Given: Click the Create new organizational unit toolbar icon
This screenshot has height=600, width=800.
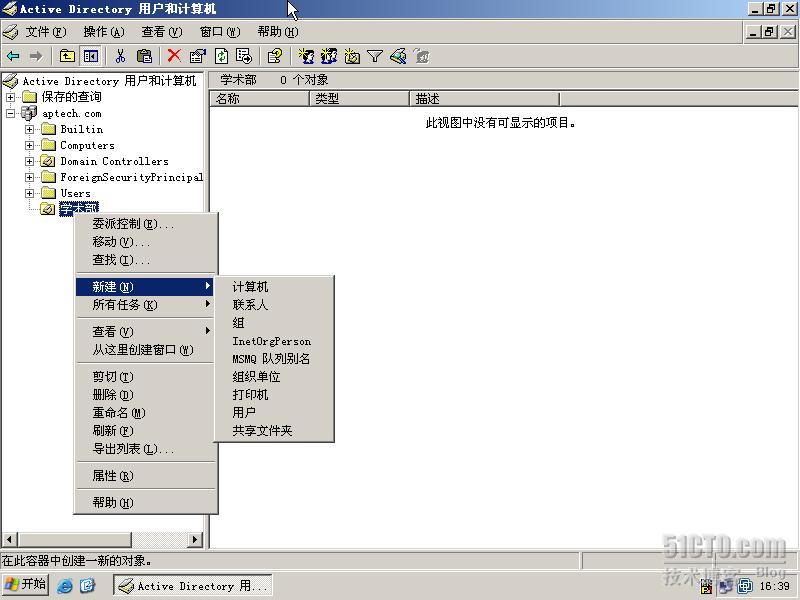Looking at the screenshot, I should tap(352, 56).
